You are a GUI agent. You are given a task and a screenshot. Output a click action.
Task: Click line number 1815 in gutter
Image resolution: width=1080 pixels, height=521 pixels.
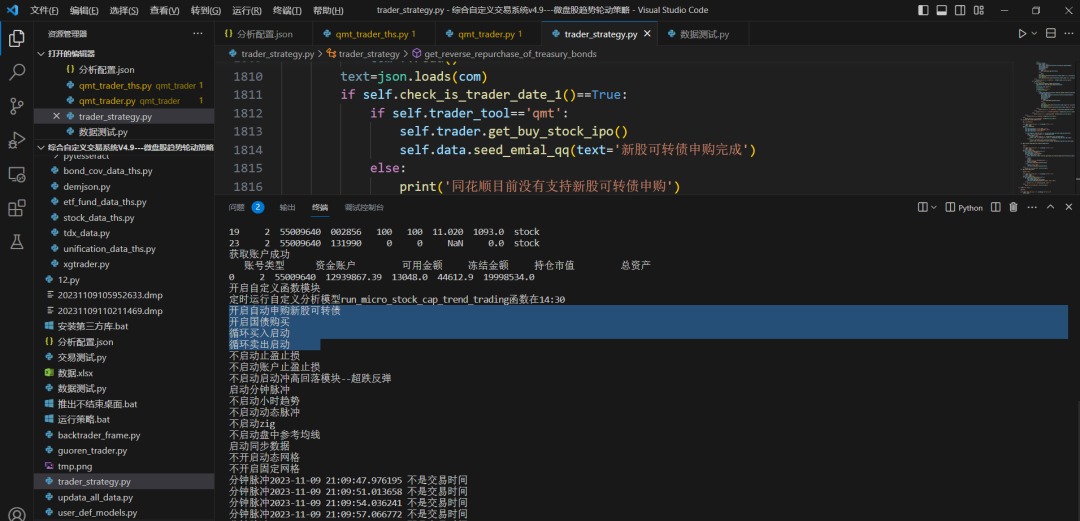[247, 168]
